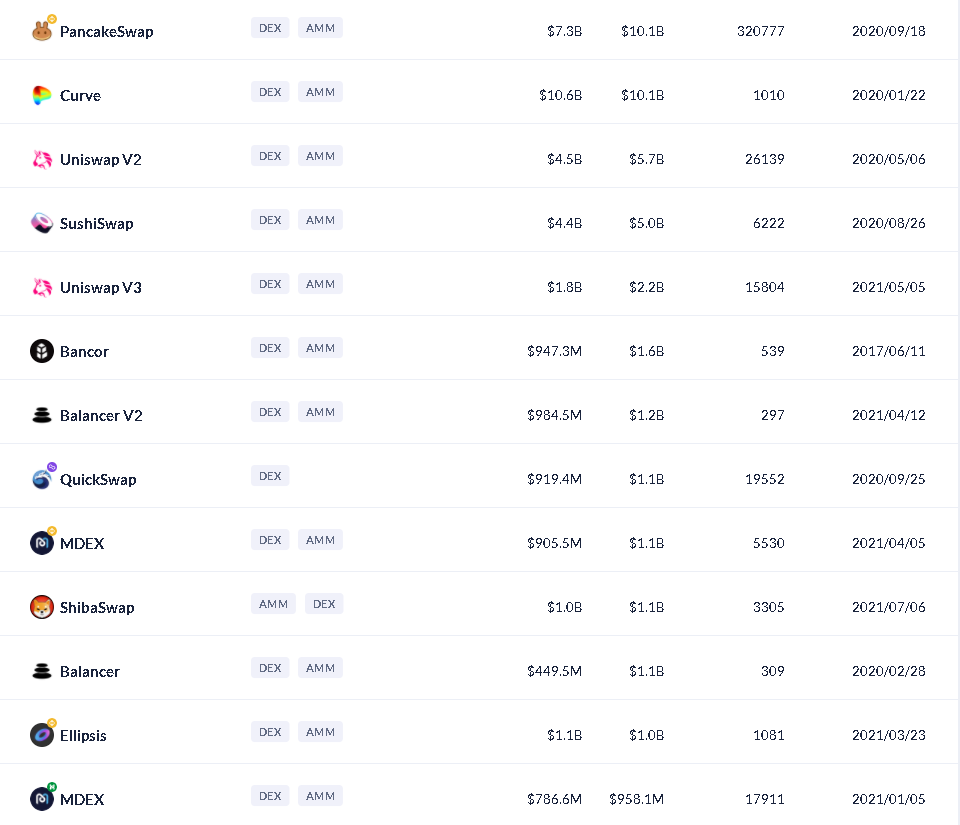Click the QuickSwap logo icon
The image size is (960, 825).
tap(41, 480)
